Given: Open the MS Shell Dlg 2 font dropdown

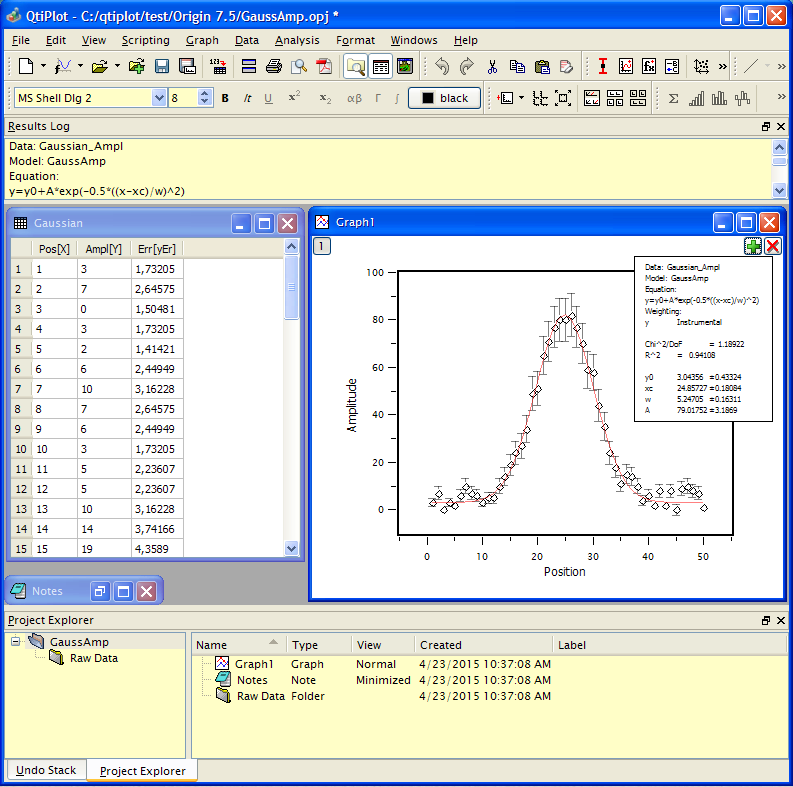Looking at the screenshot, I should click(x=159, y=98).
